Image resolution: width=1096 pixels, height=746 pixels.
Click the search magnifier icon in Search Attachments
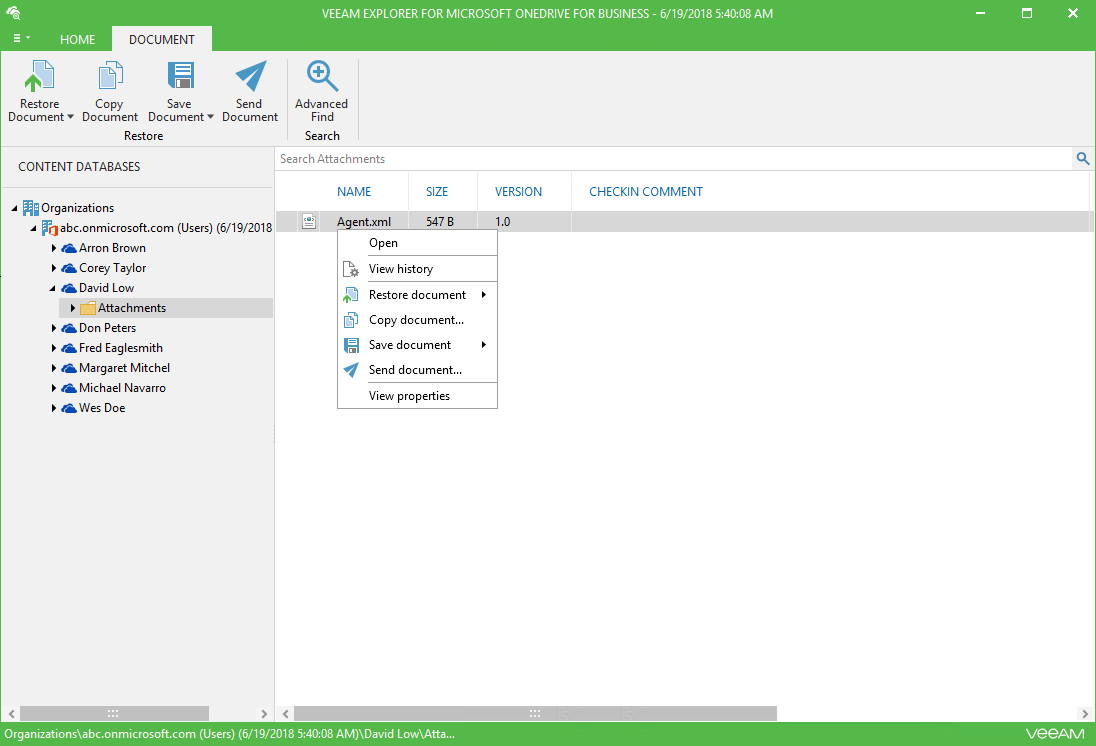click(x=1083, y=159)
